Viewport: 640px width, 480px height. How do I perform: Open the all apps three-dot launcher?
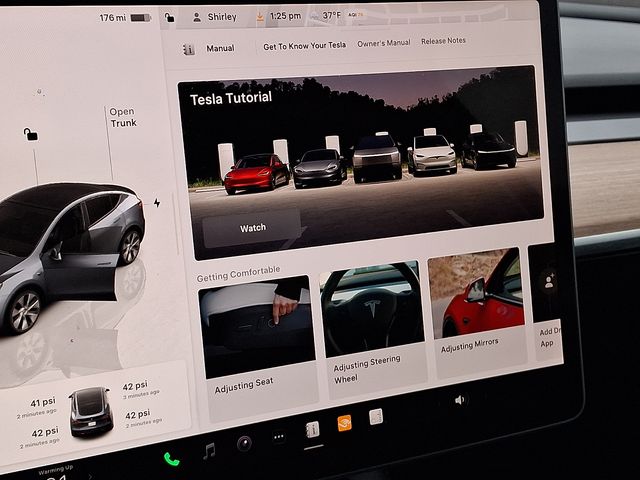279,436
